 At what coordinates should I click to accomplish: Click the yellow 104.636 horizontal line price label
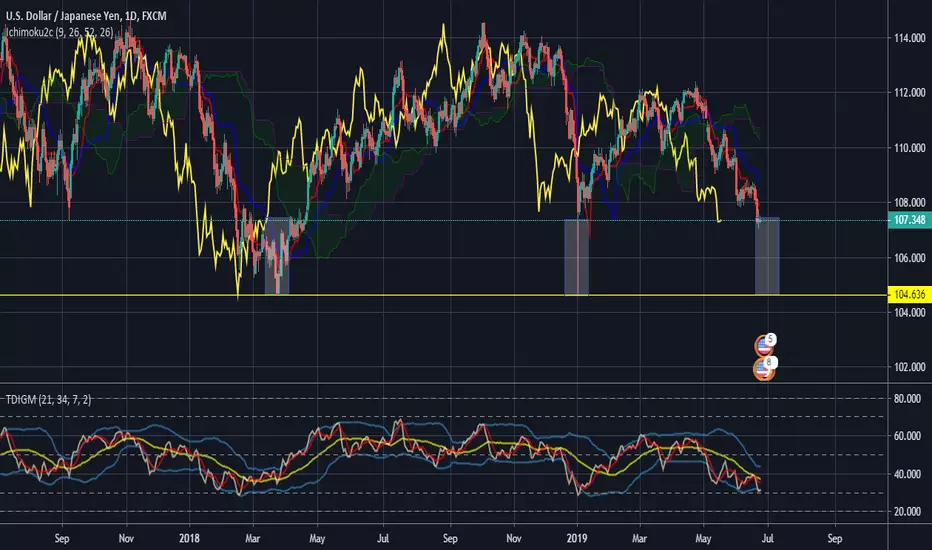pos(909,294)
